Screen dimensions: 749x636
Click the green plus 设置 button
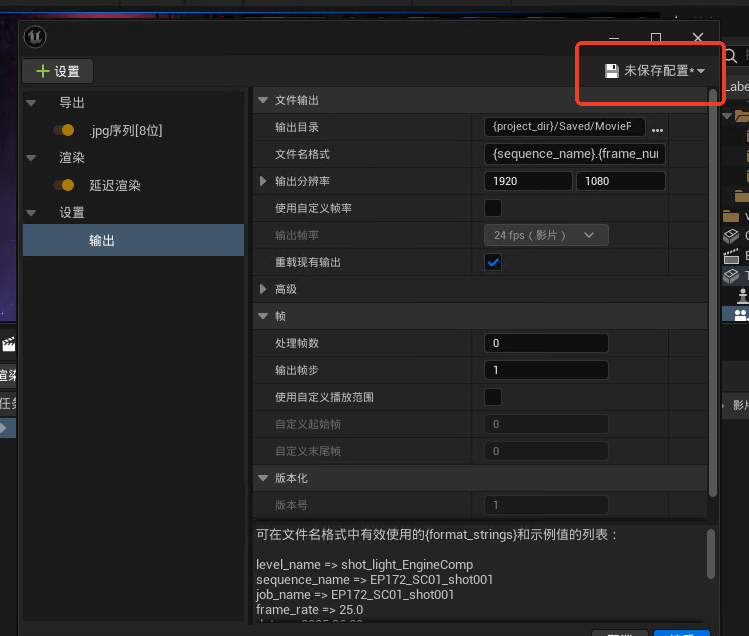click(x=58, y=71)
